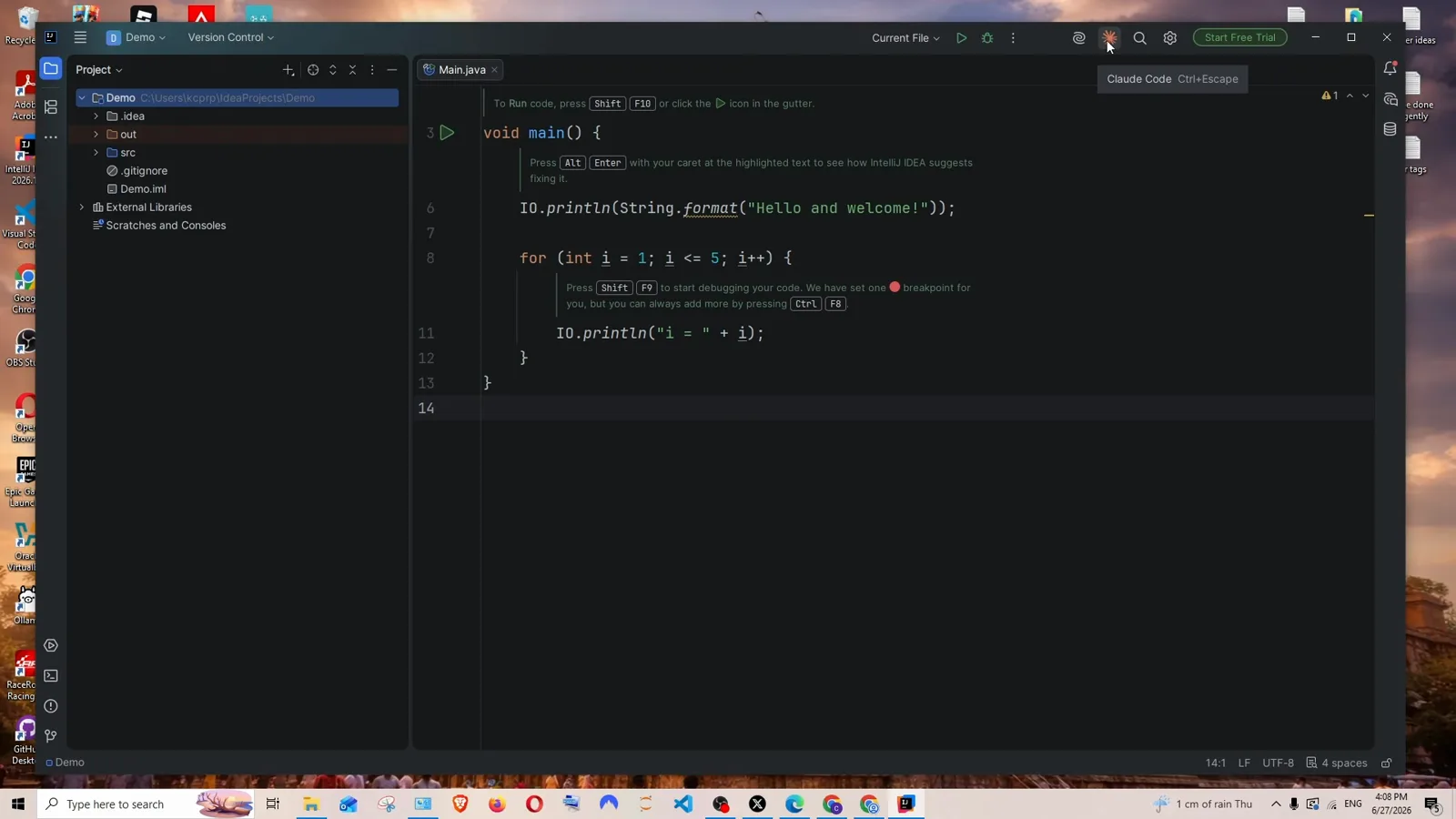Image resolution: width=1456 pixels, height=819 pixels.
Task: Change the 4 spaces indent setting
Action: (x=1337, y=763)
